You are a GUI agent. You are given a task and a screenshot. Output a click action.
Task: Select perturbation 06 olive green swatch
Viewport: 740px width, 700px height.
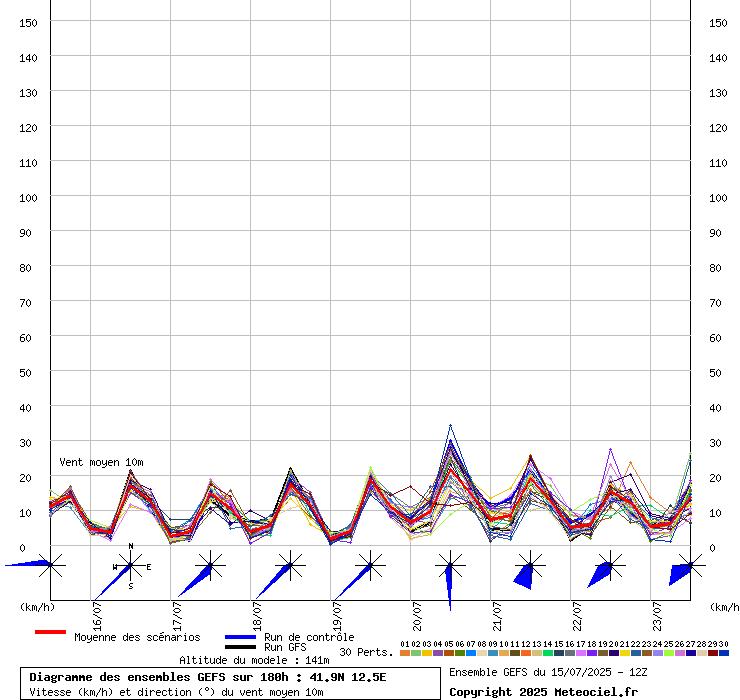[460, 653]
